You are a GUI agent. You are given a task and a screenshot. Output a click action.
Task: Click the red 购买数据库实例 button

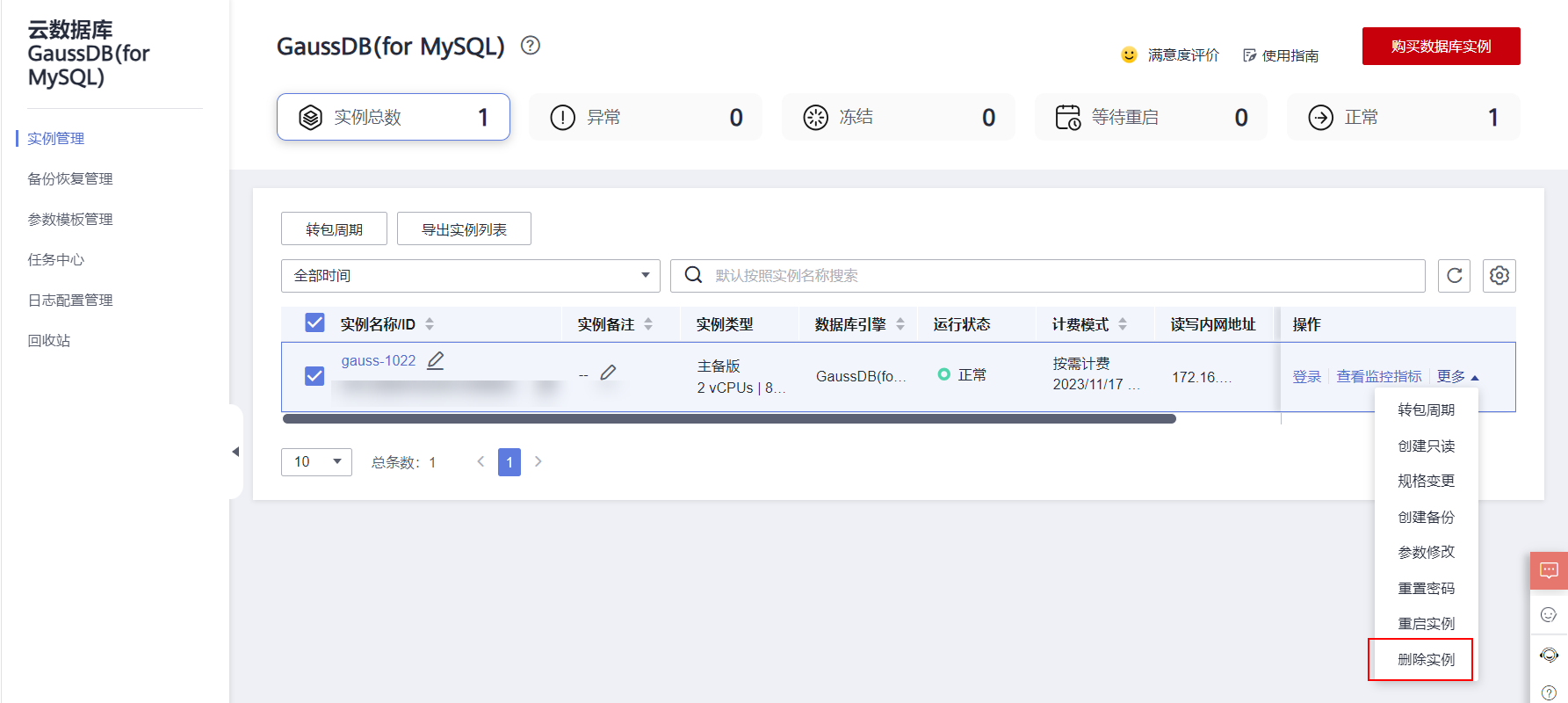point(1441,46)
